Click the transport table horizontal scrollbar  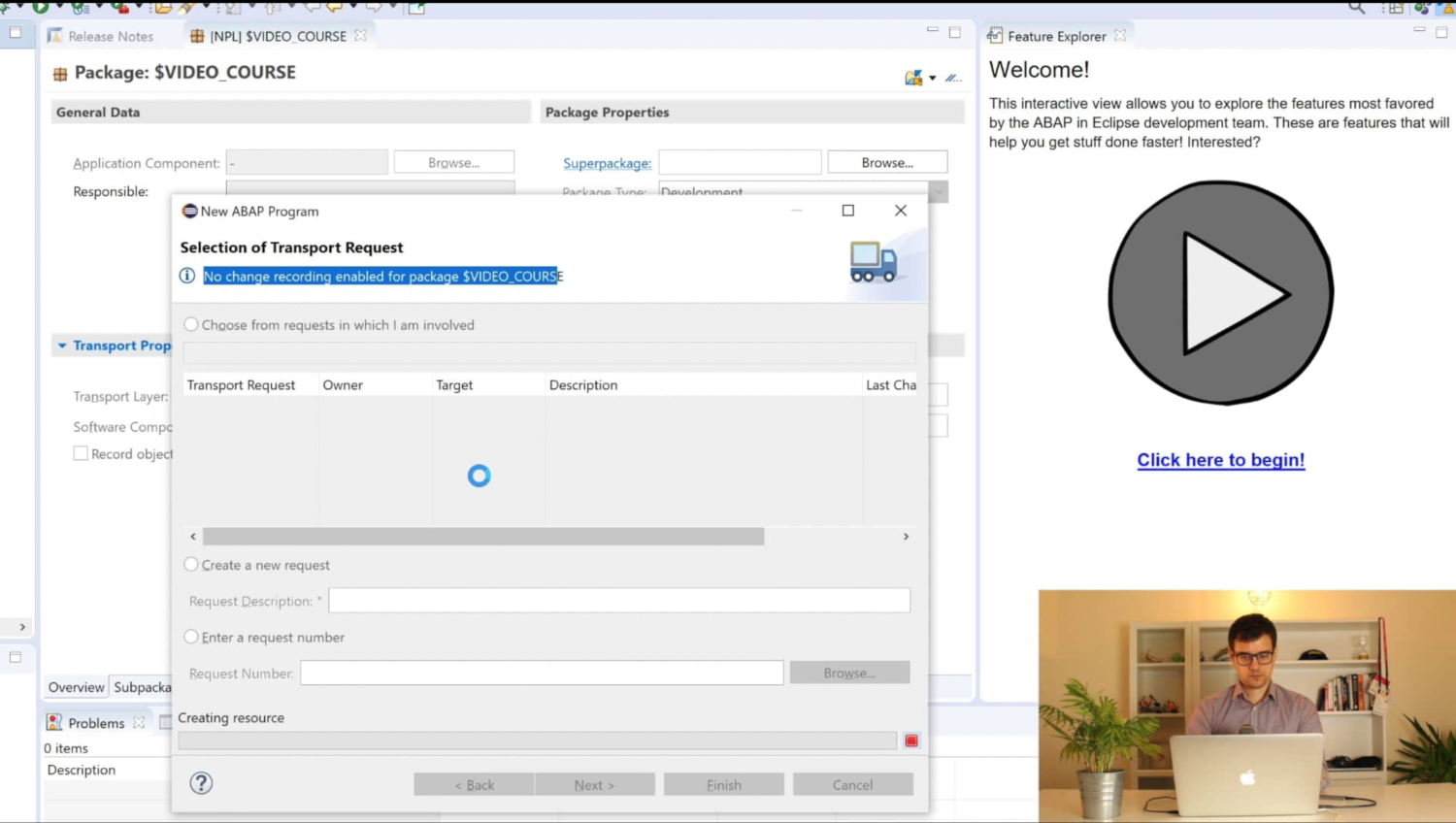483,537
